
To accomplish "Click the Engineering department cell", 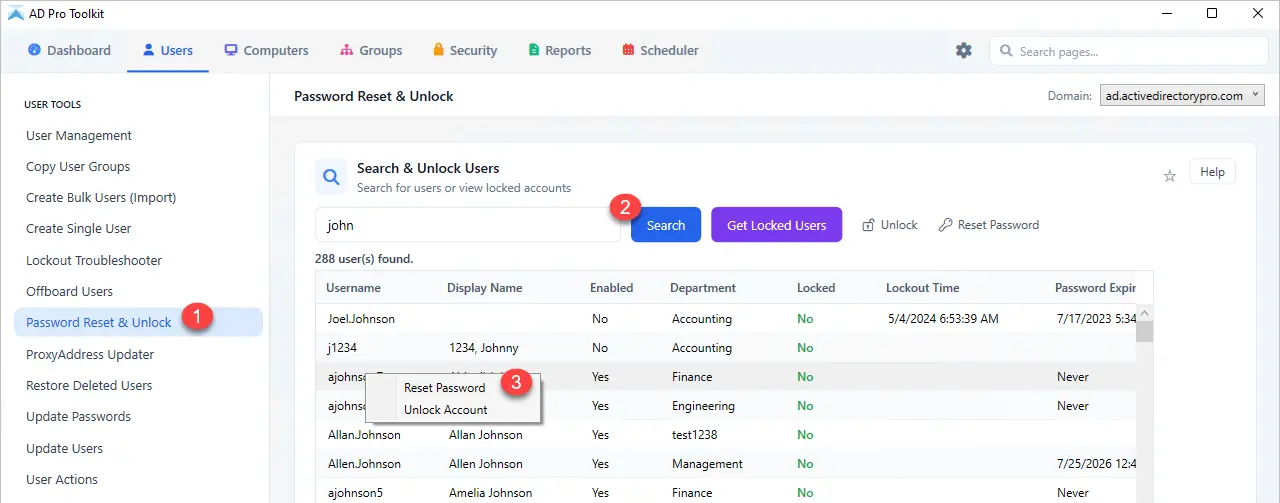I will point(703,406).
